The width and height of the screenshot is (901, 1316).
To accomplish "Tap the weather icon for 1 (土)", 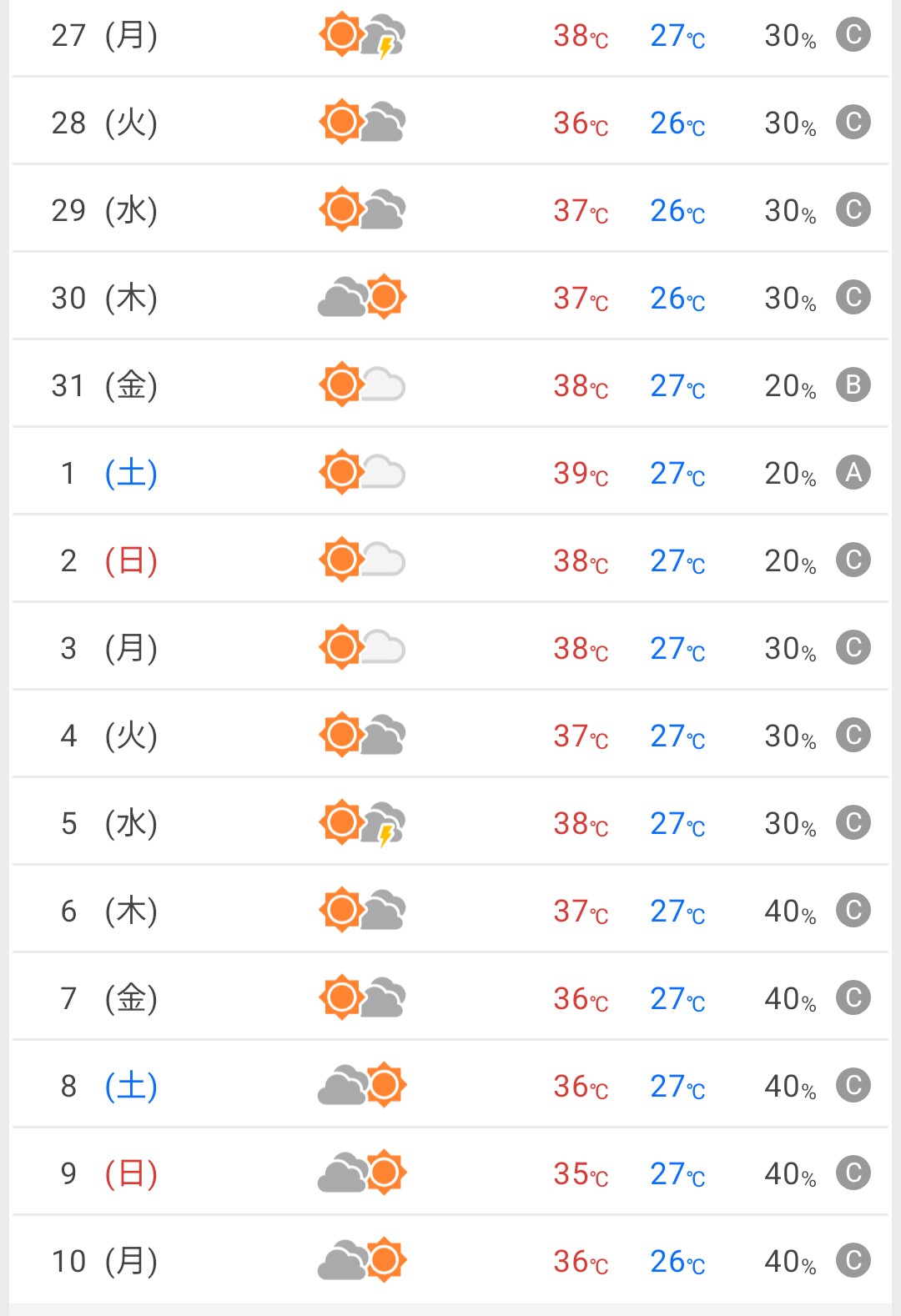I will [x=362, y=472].
